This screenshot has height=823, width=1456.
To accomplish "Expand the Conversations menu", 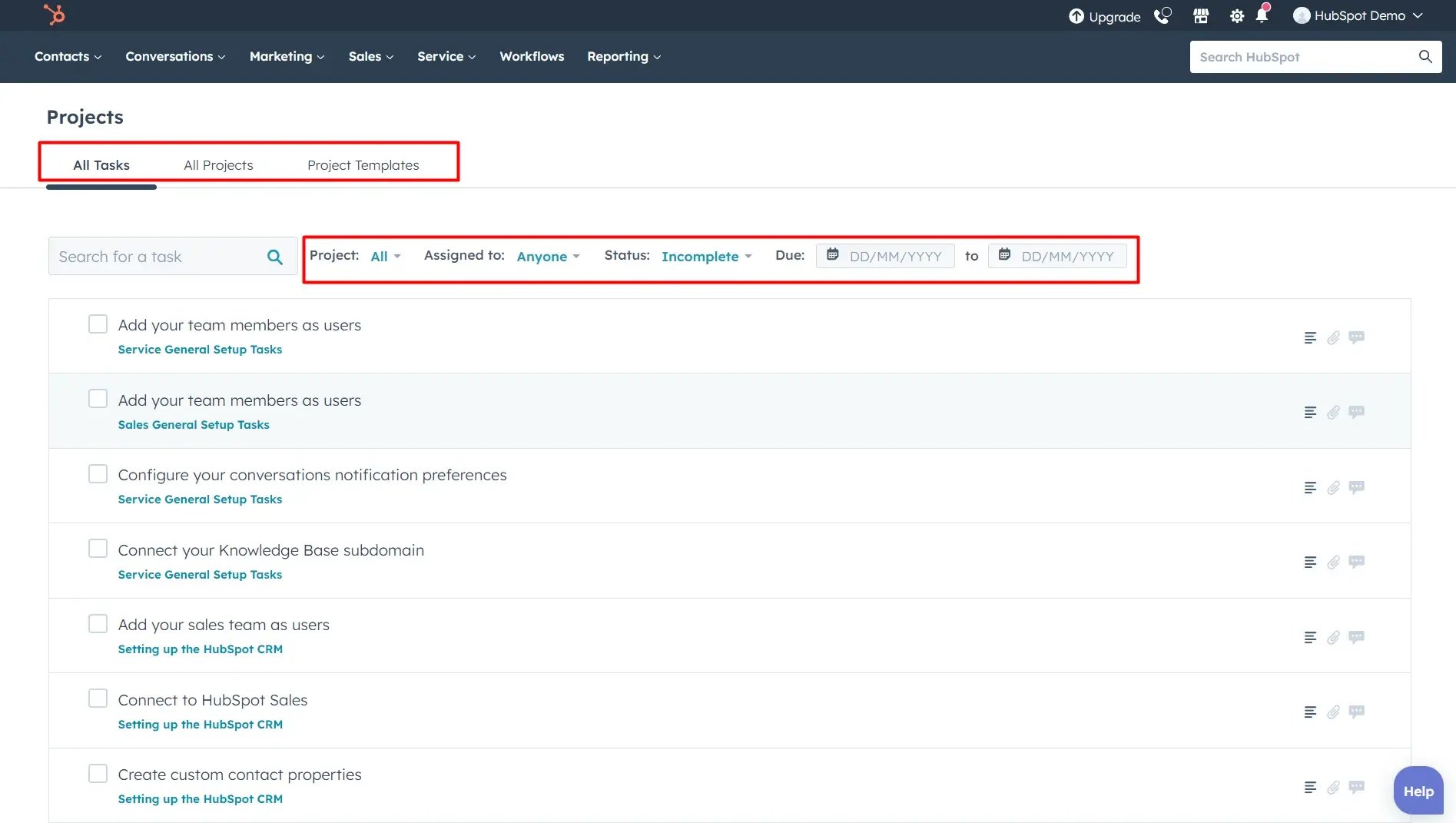I will coord(175,56).
